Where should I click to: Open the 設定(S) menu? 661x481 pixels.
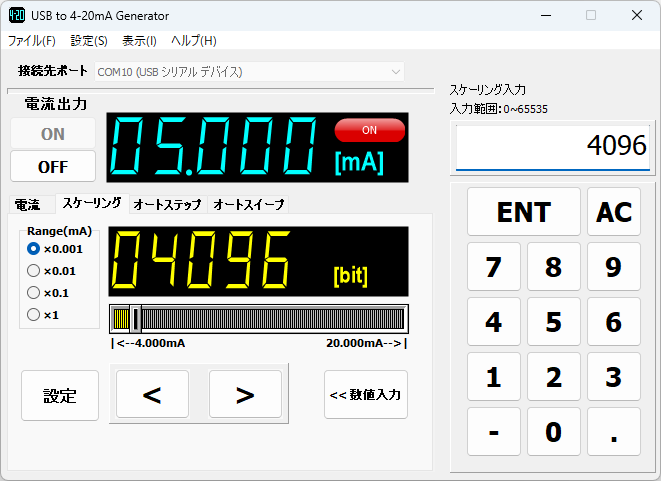pos(89,41)
